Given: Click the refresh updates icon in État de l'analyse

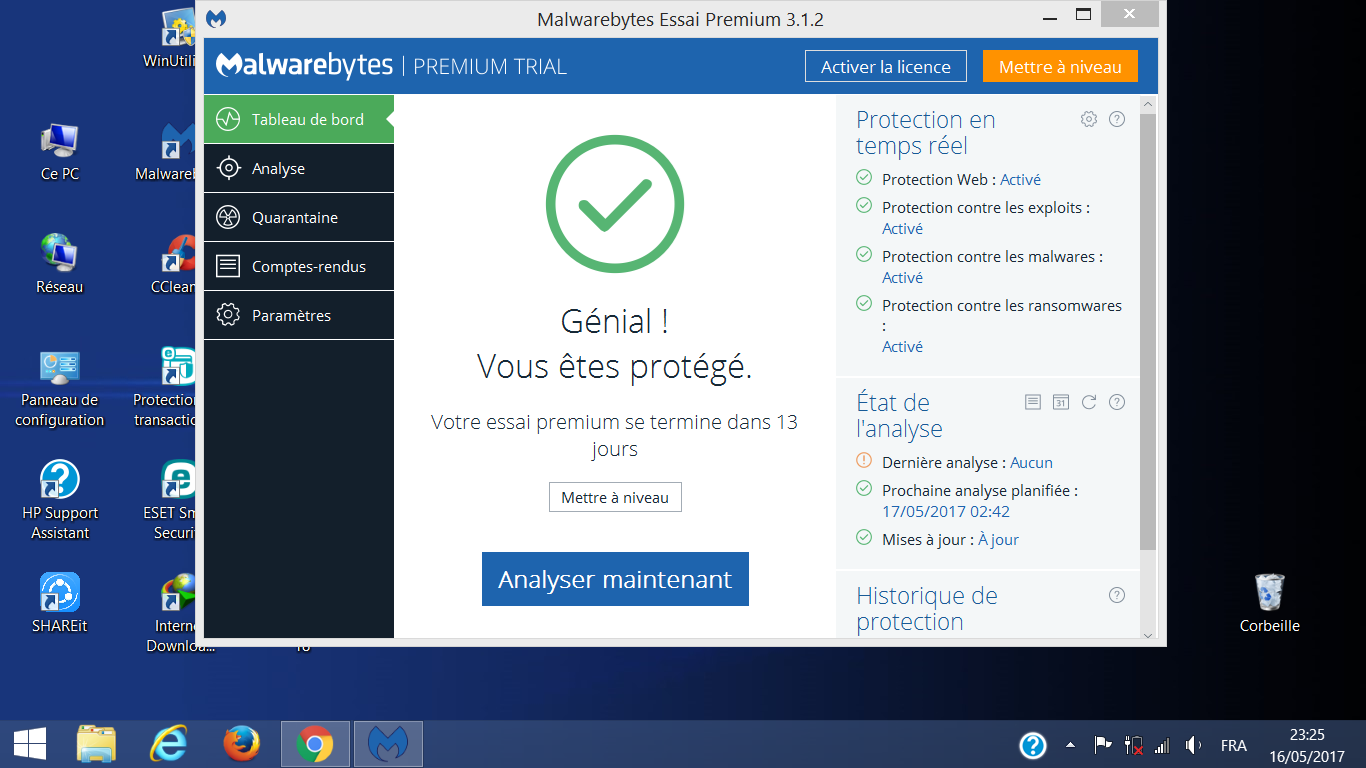Looking at the screenshot, I should point(1089,402).
